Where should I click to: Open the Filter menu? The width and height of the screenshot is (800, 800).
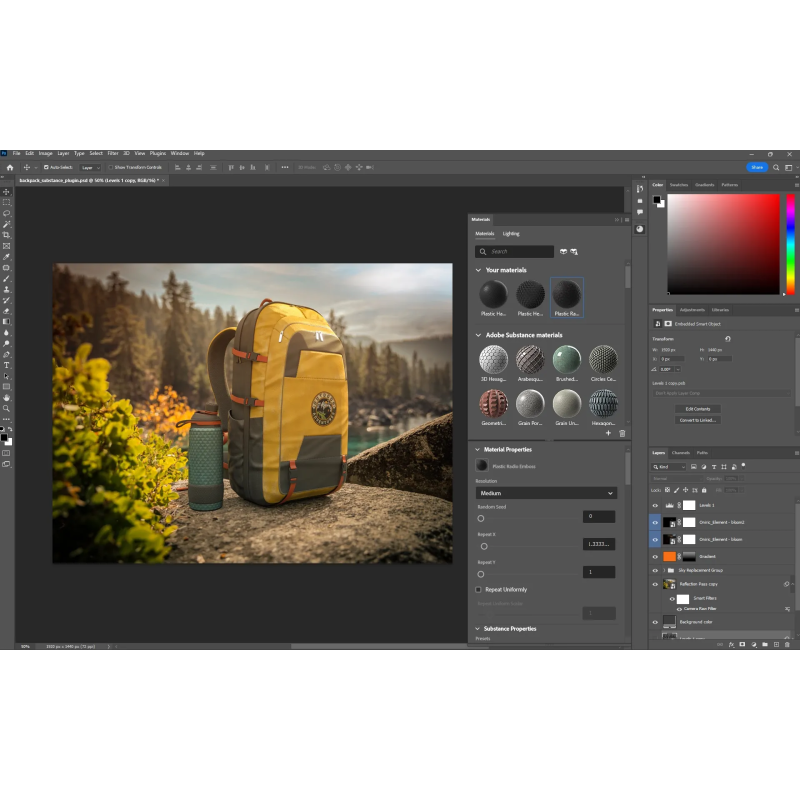[x=112, y=153]
